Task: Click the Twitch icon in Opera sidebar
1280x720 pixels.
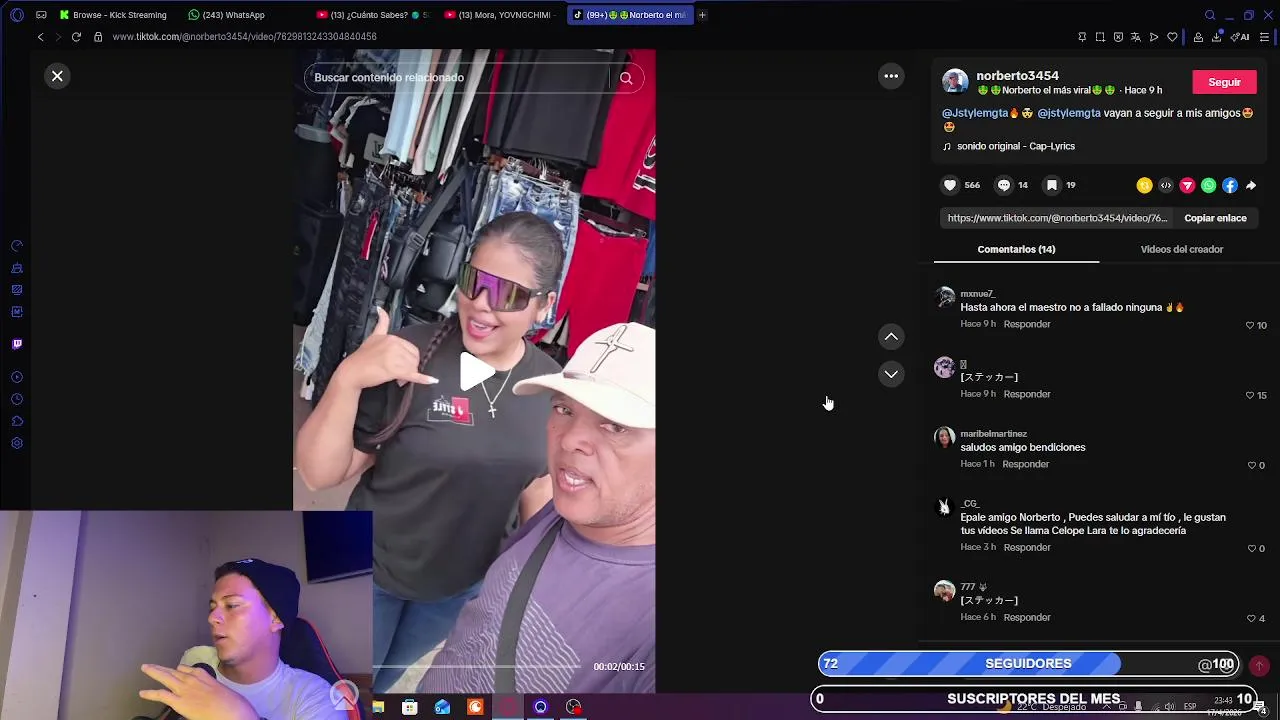Action: (17, 344)
